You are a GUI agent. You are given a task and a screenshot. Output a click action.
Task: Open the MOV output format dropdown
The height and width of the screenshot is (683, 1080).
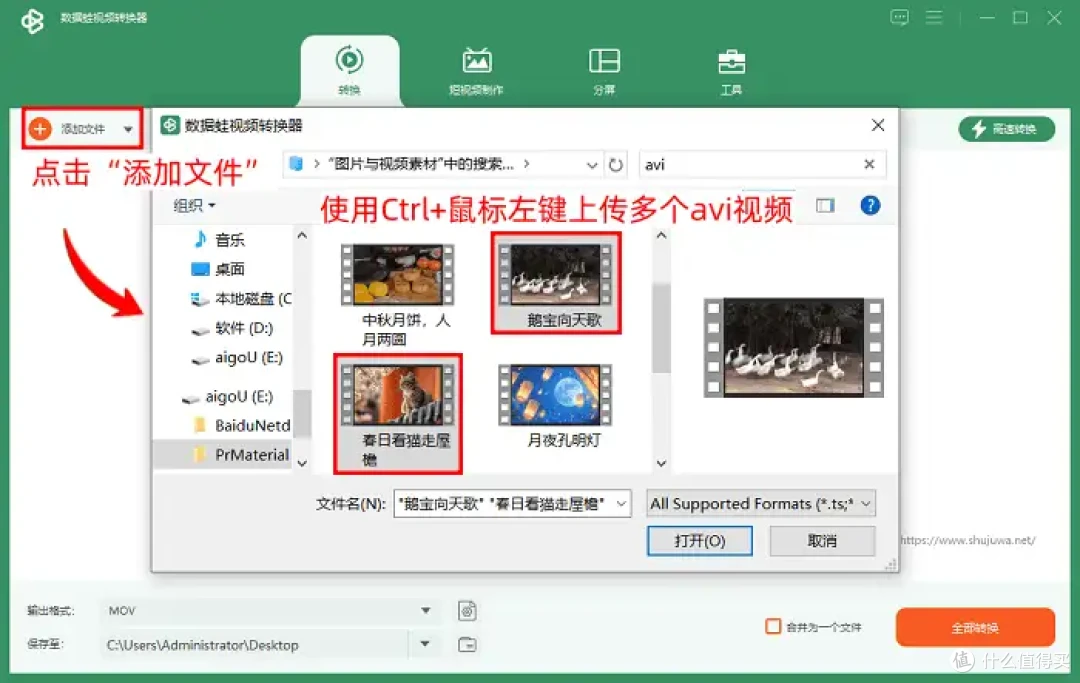(269, 611)
